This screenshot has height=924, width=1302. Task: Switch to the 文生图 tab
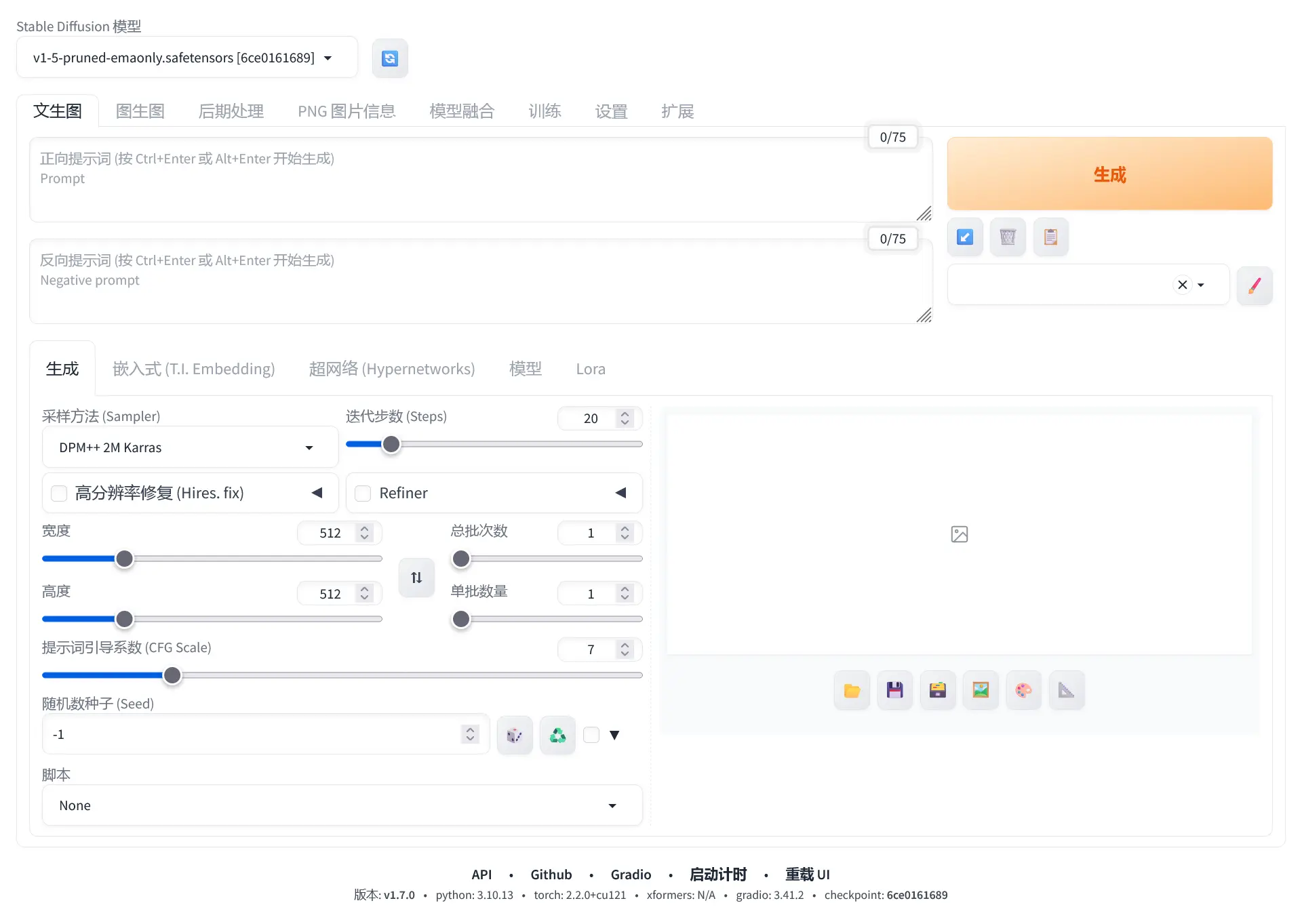tap(58, 111)
